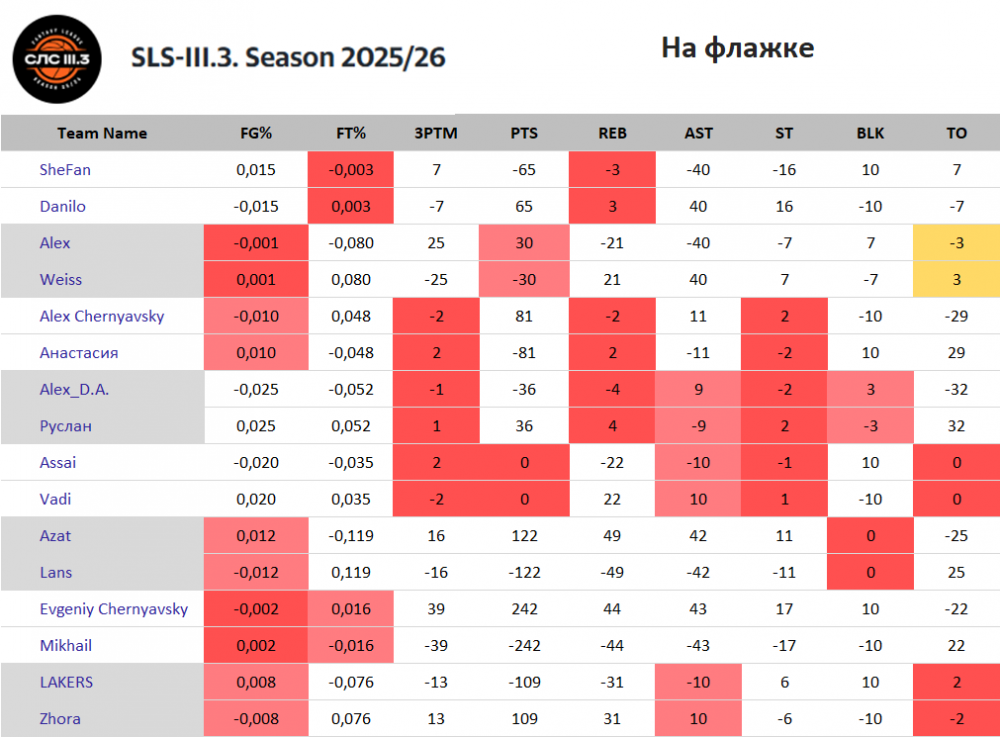Click the yellow TO cell in Alex's row

click(956, 243)
